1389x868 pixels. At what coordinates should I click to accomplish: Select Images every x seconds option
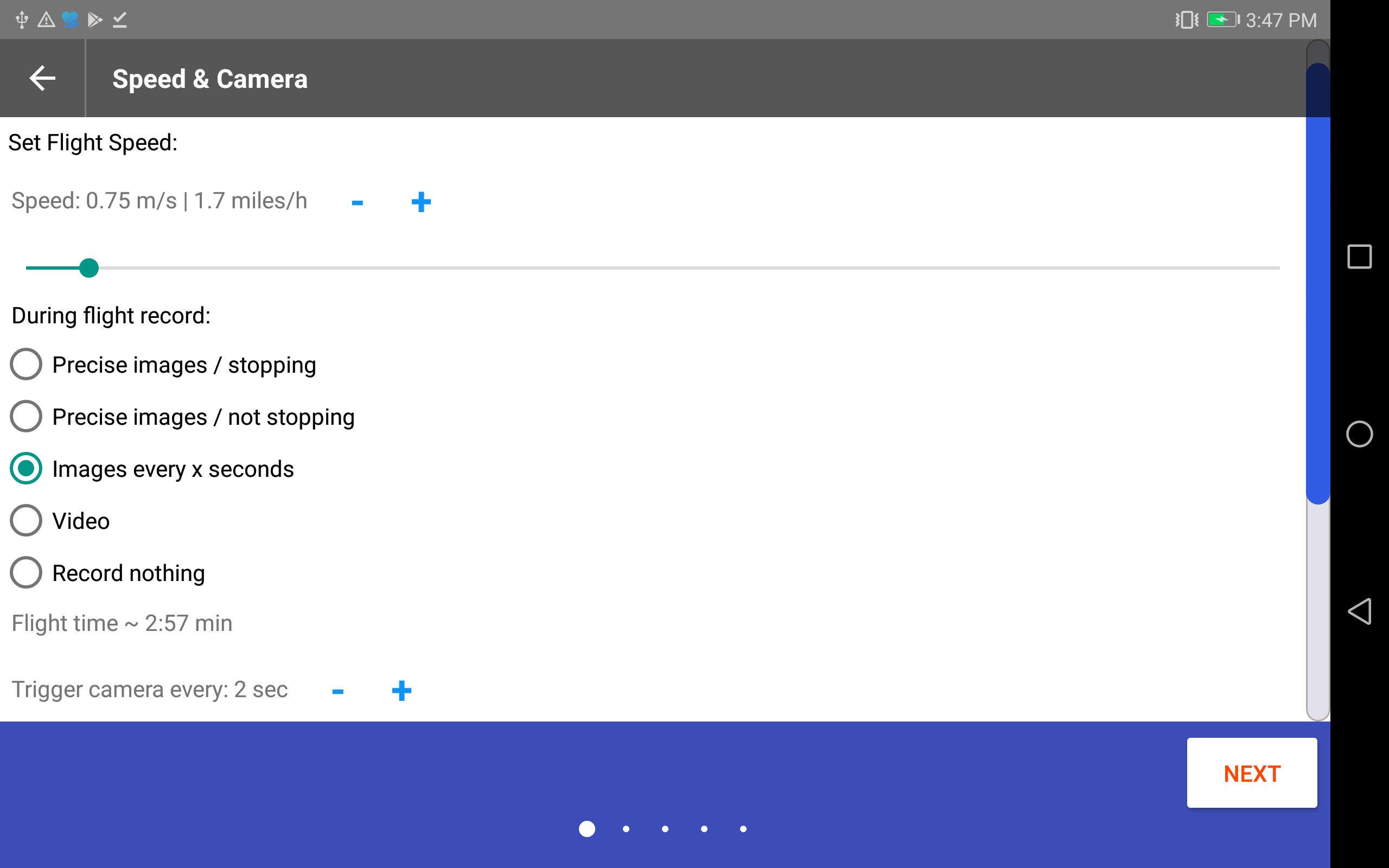(x=152, y=469)
